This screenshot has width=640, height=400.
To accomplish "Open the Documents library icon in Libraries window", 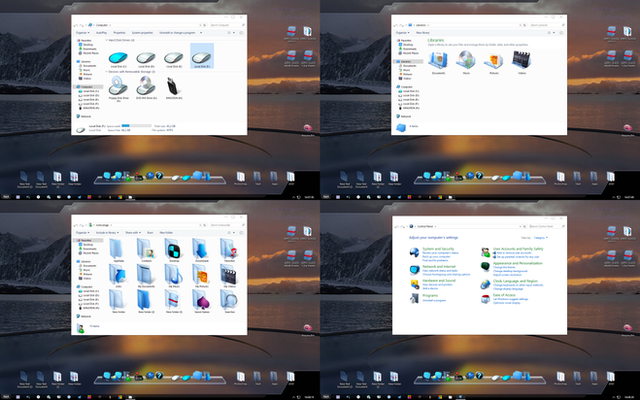I will pos(438,60).
